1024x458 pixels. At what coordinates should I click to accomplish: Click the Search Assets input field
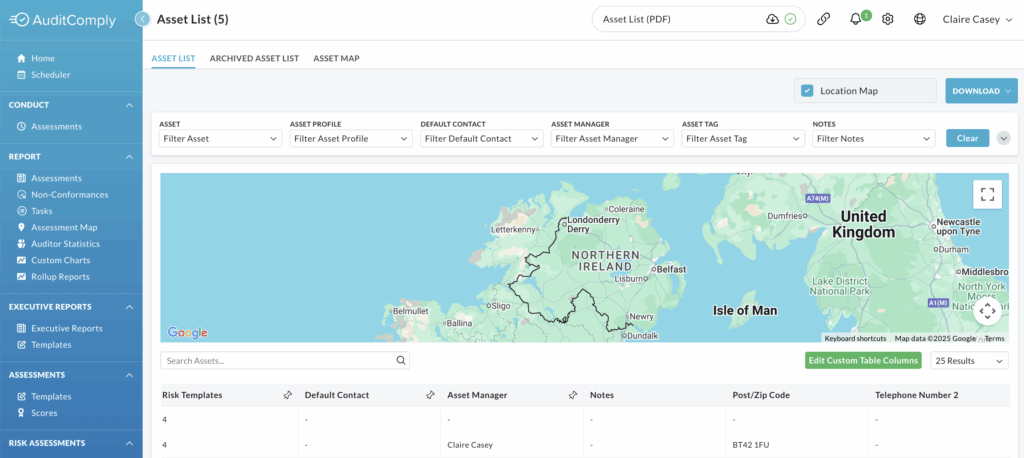click(x=278, y=360)
